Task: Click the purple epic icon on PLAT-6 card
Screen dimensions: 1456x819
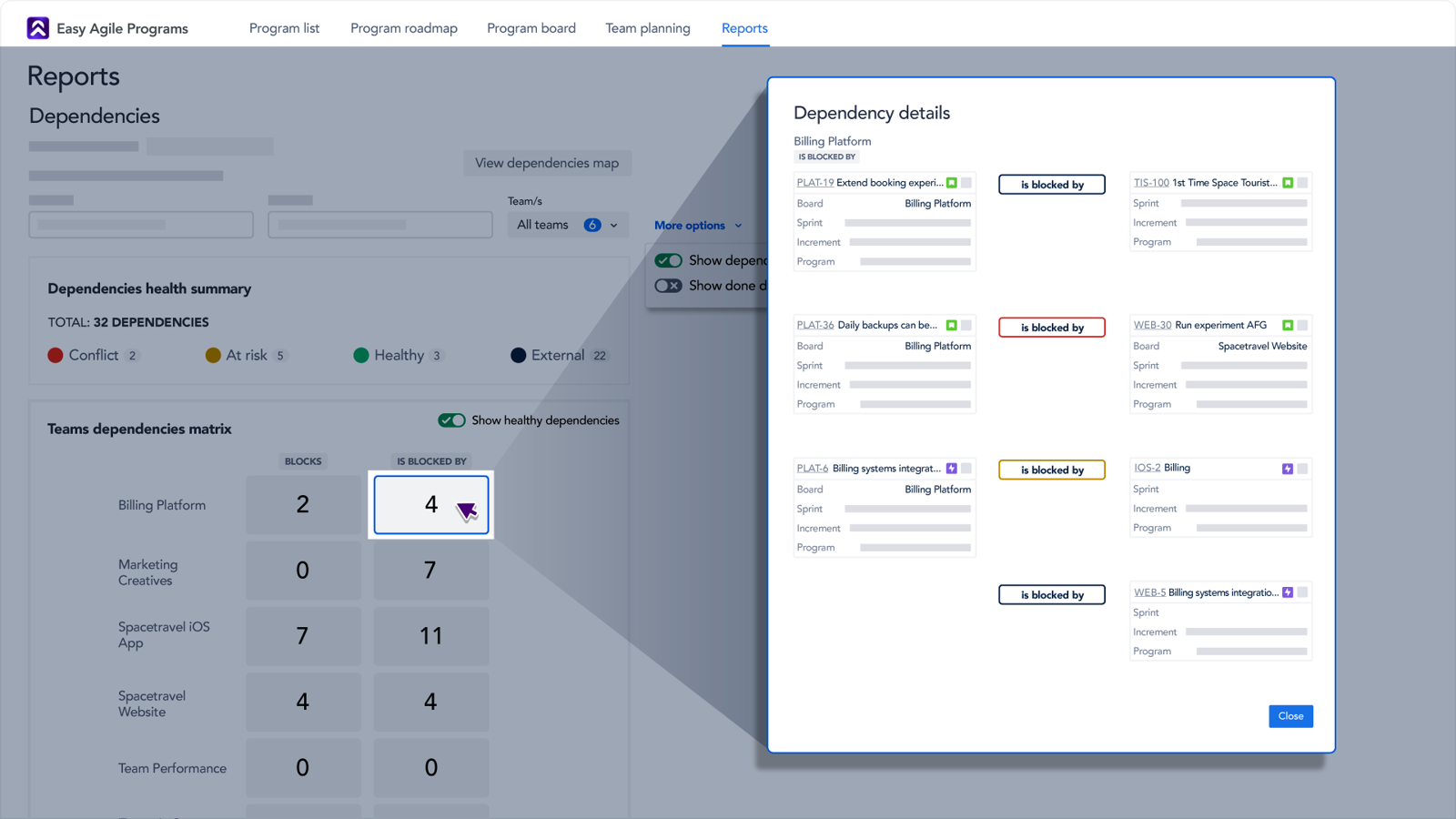Action: (951, 468)
